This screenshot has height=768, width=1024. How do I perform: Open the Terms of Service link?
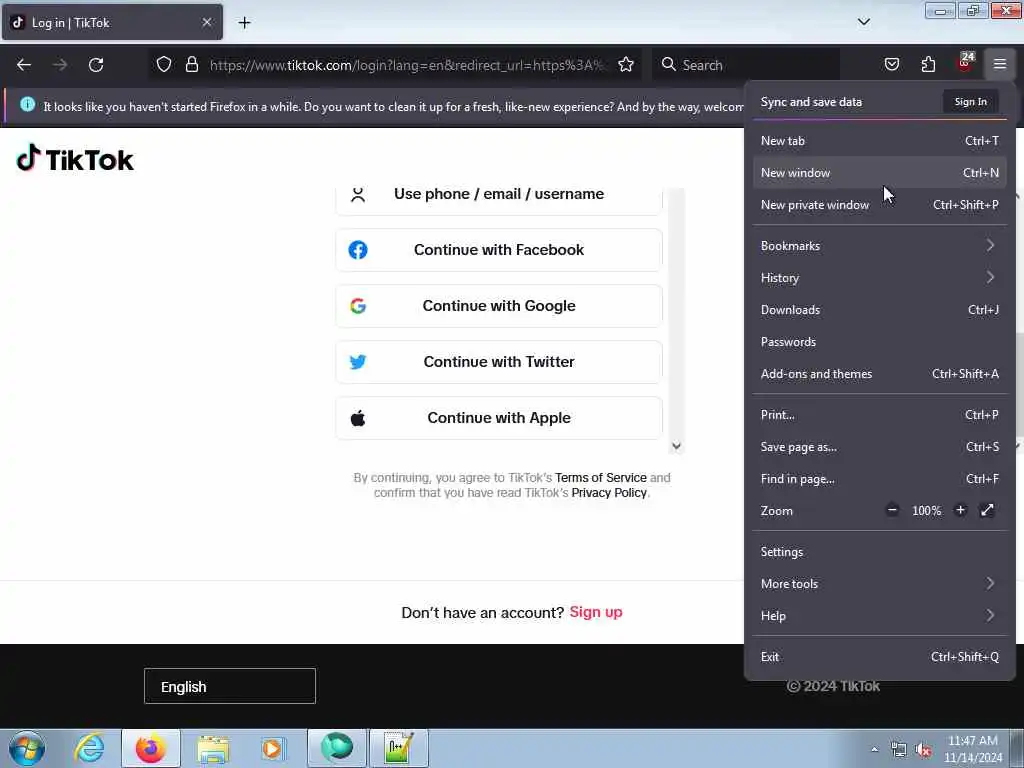coord(601,477)
